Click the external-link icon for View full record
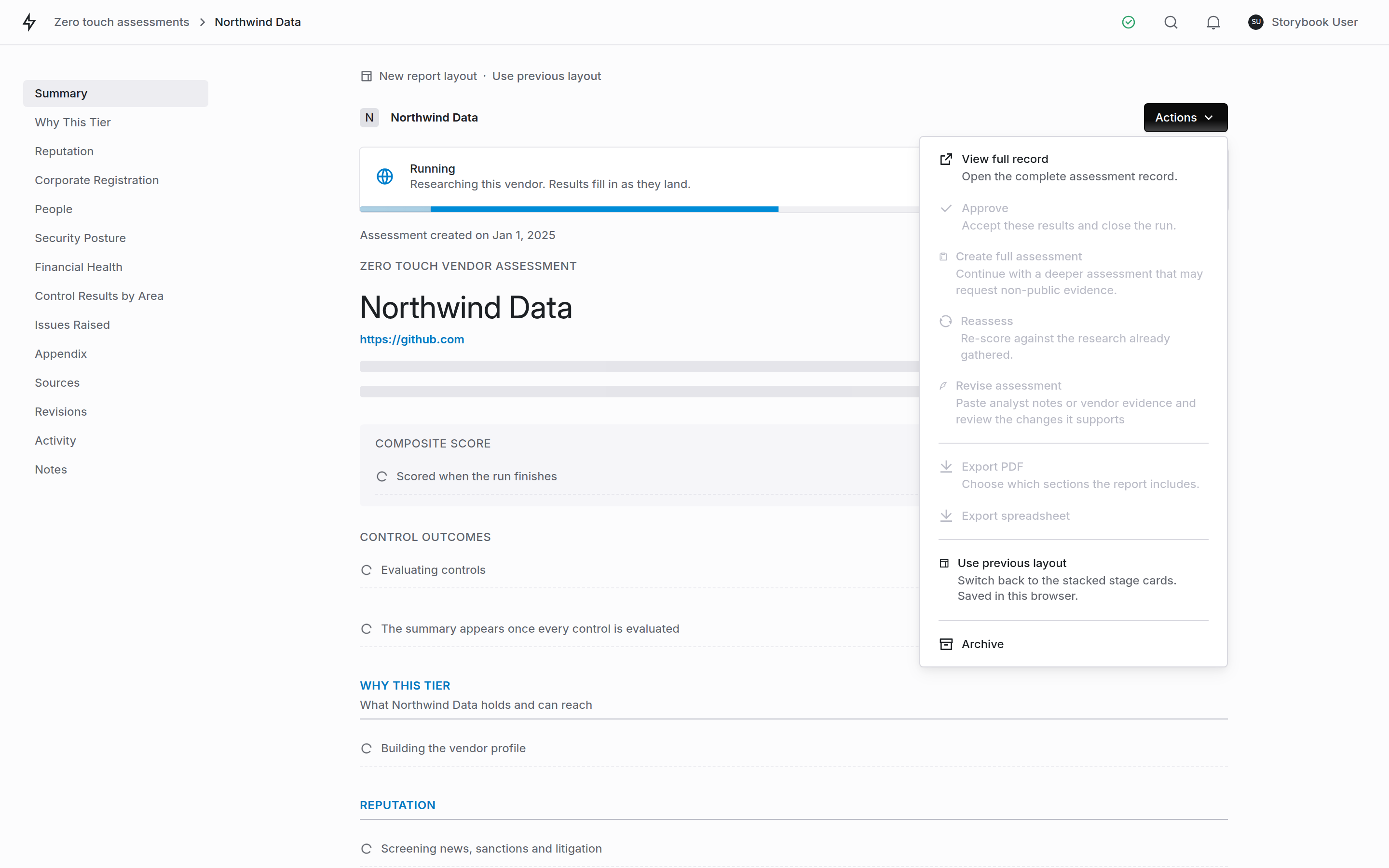Screen dimensions: 1389x868 pos(946,159)
